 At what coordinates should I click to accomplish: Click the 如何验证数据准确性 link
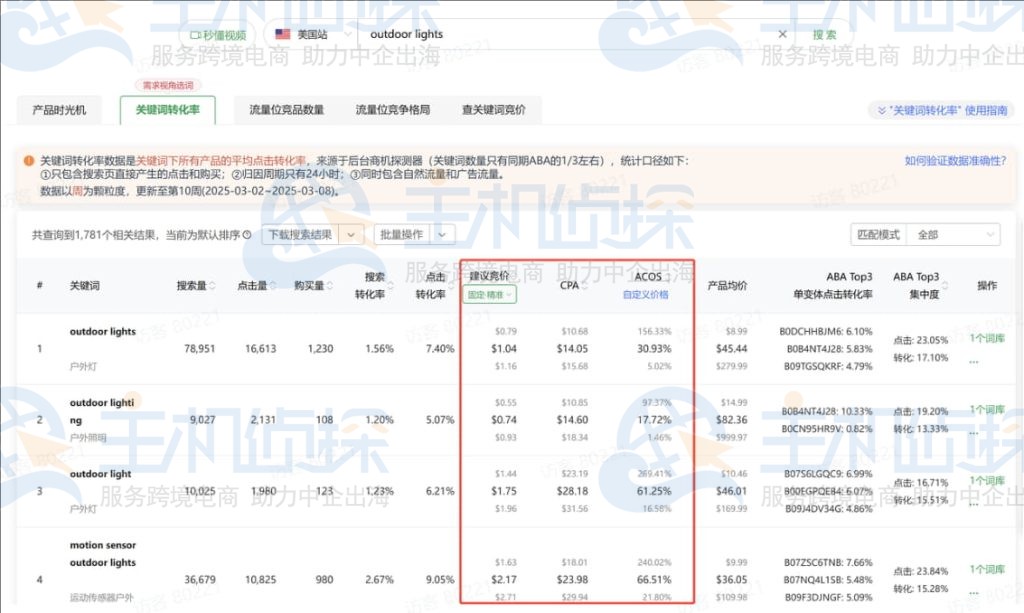click(955, 158)
